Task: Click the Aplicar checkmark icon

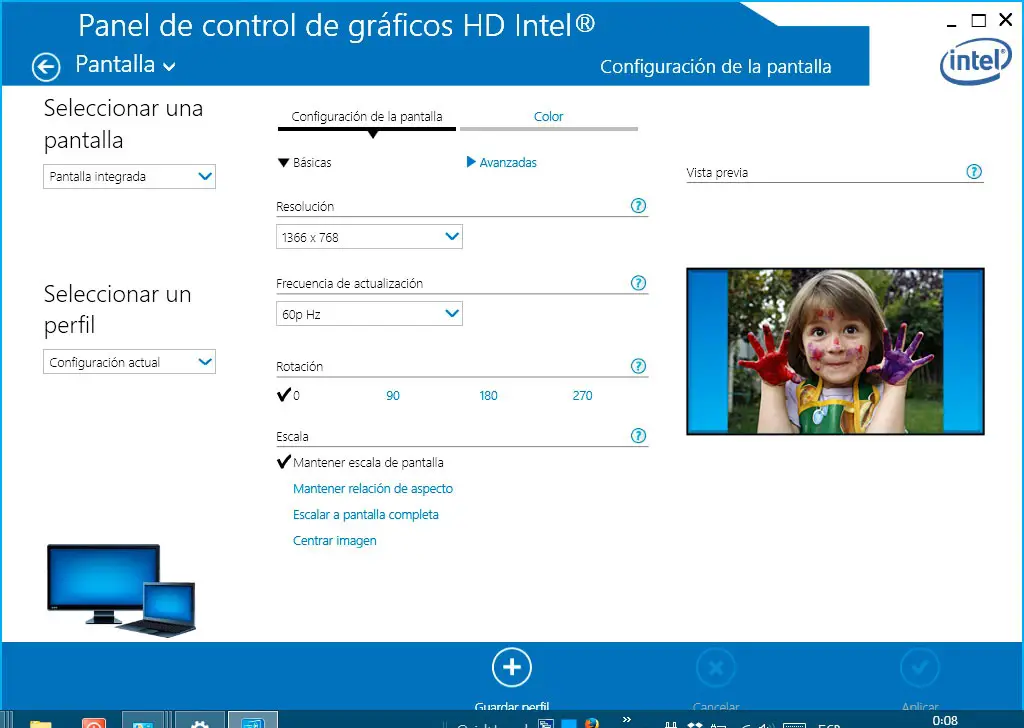Action: tap(920, 667)
